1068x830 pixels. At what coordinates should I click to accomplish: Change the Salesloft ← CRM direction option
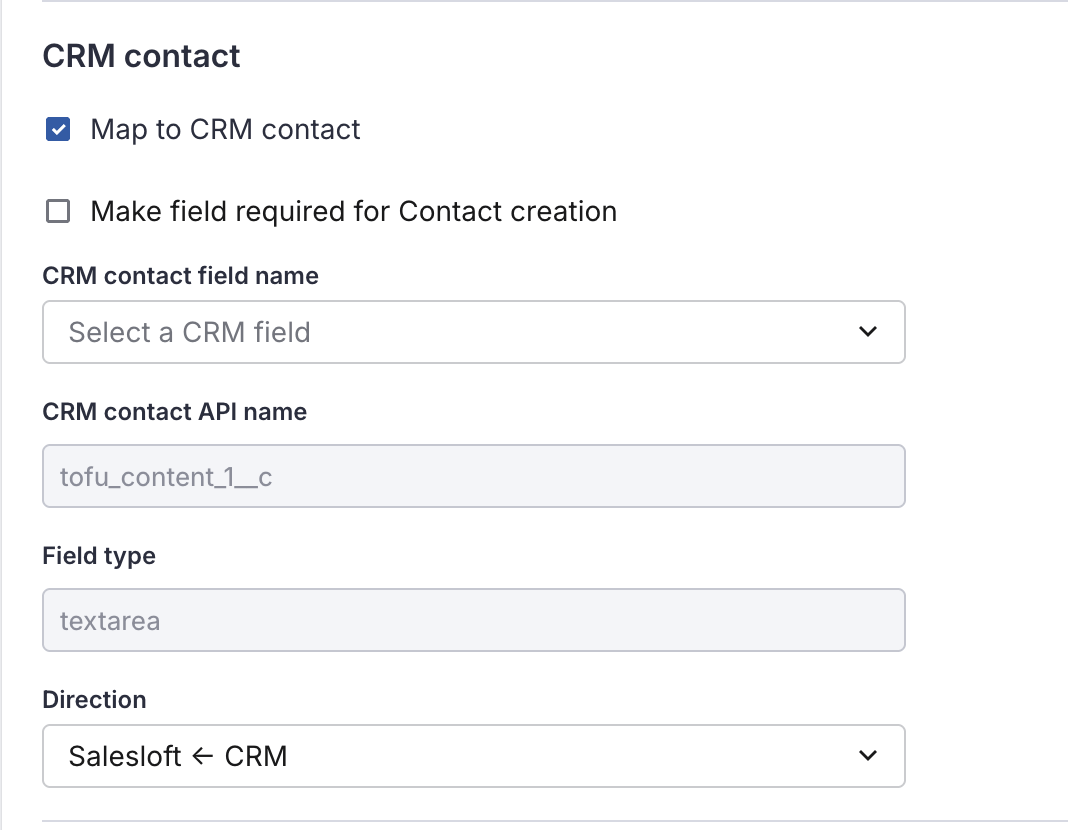(473, 756)
